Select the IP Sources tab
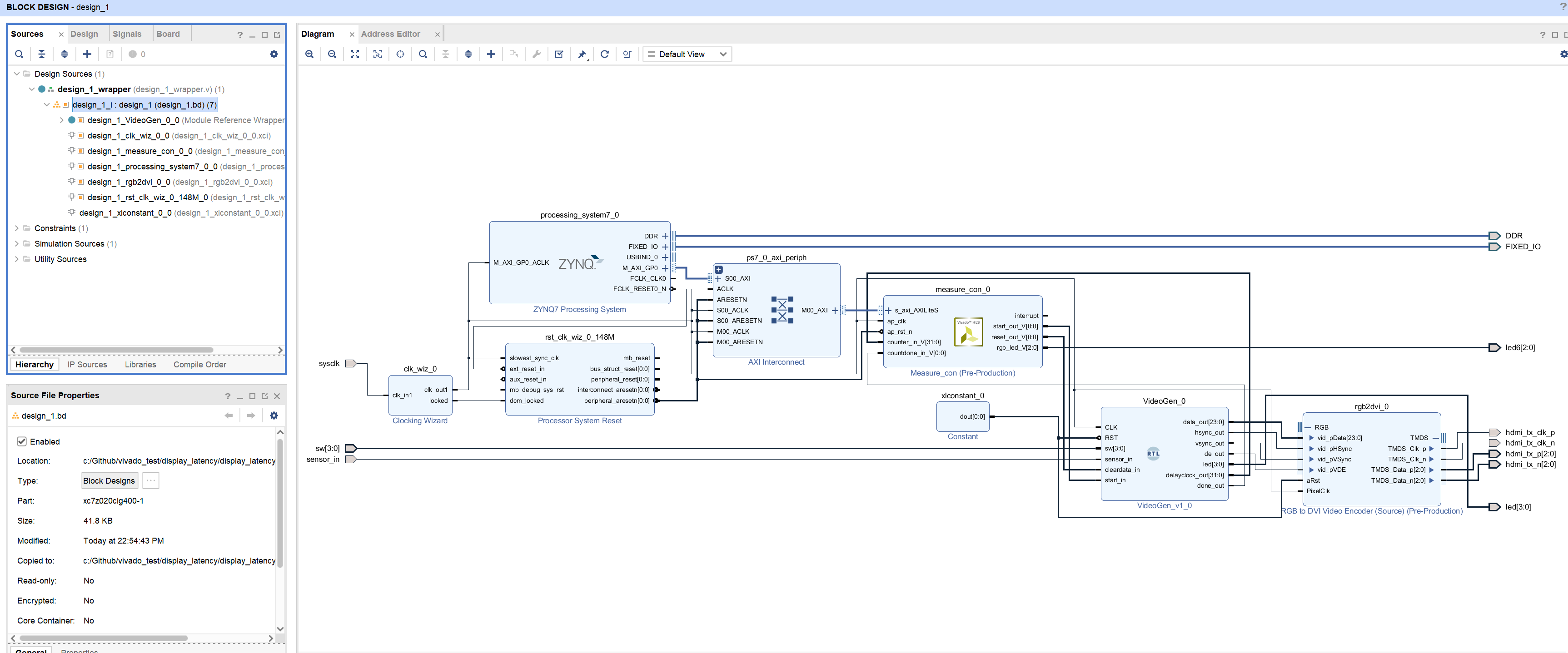 click(x=87, y=365)
